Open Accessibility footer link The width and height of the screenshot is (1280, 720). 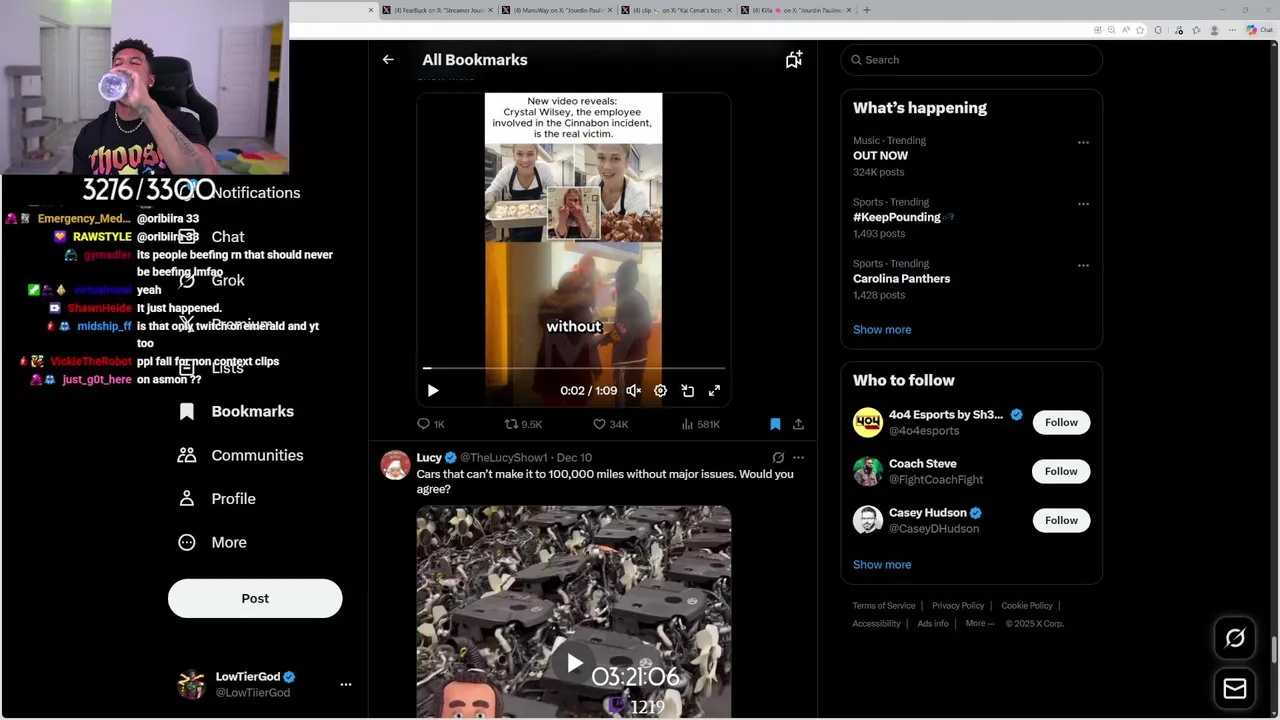point(877,624)
